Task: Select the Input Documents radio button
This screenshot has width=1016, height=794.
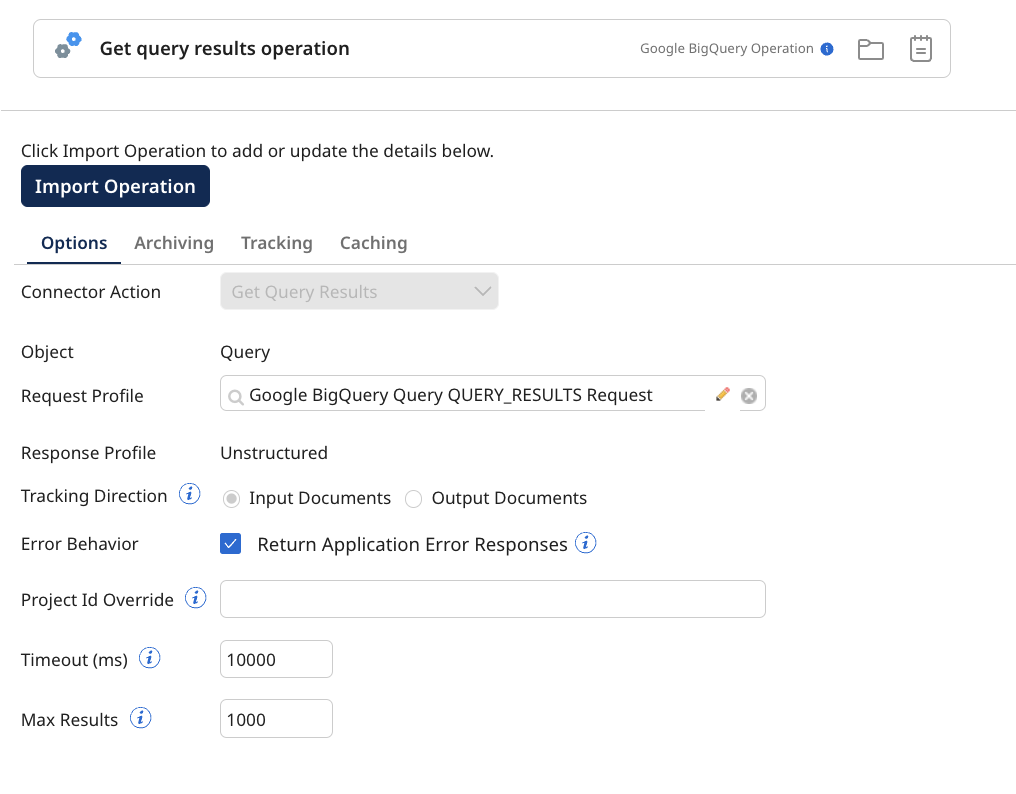Action: [231, 498]
